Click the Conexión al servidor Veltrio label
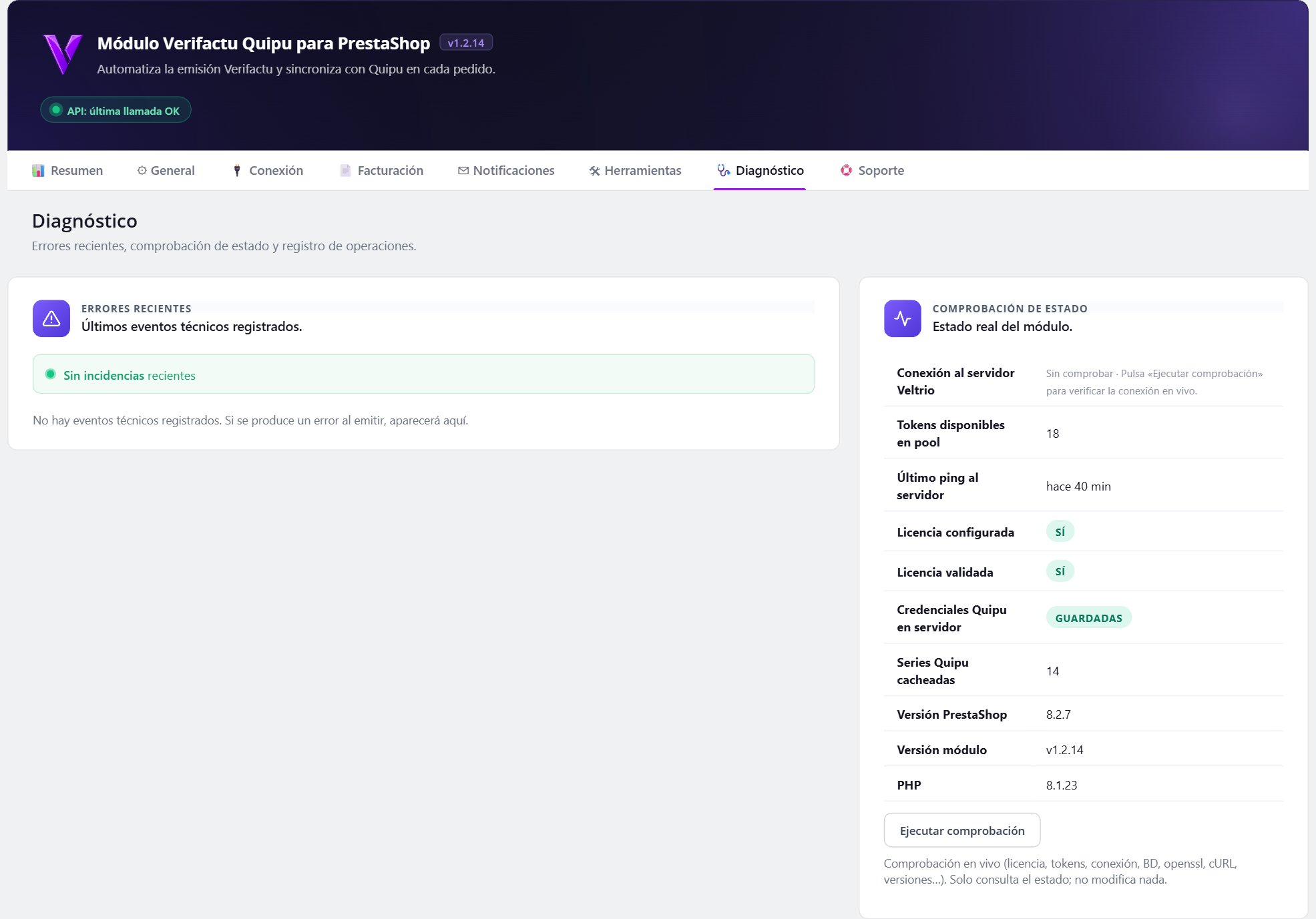The width and height of the screenshot is (1316, 919). click(x=955, y=381)
